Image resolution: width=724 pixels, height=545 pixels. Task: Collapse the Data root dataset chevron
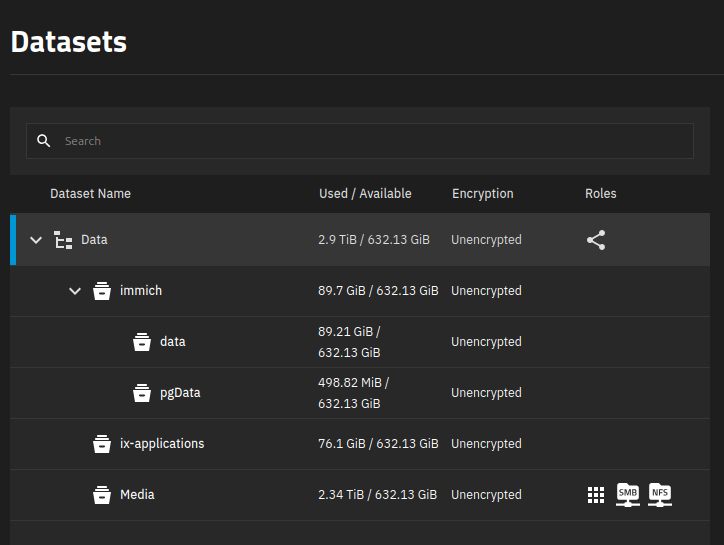coord(36,240)
